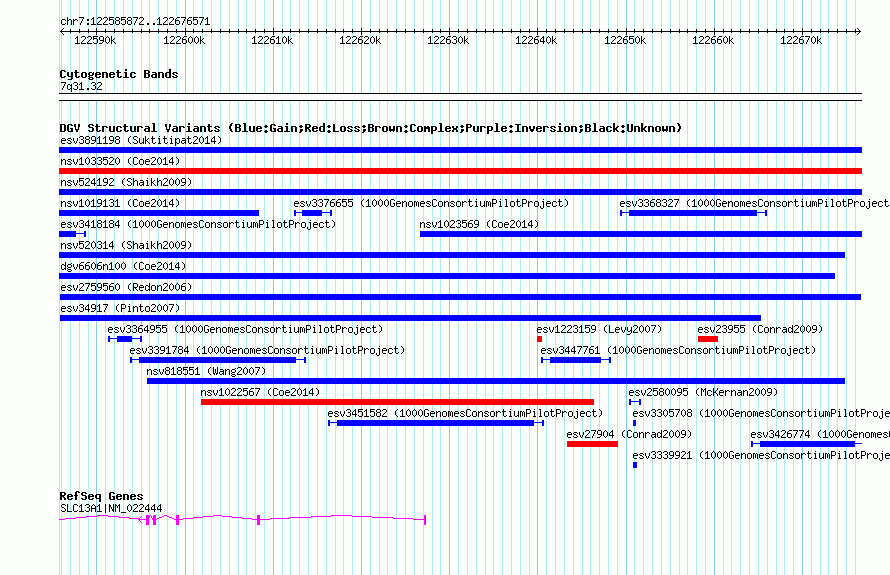Click the blue nsv524192 gain bar
The image size is (890, 575).
(460, 192)
